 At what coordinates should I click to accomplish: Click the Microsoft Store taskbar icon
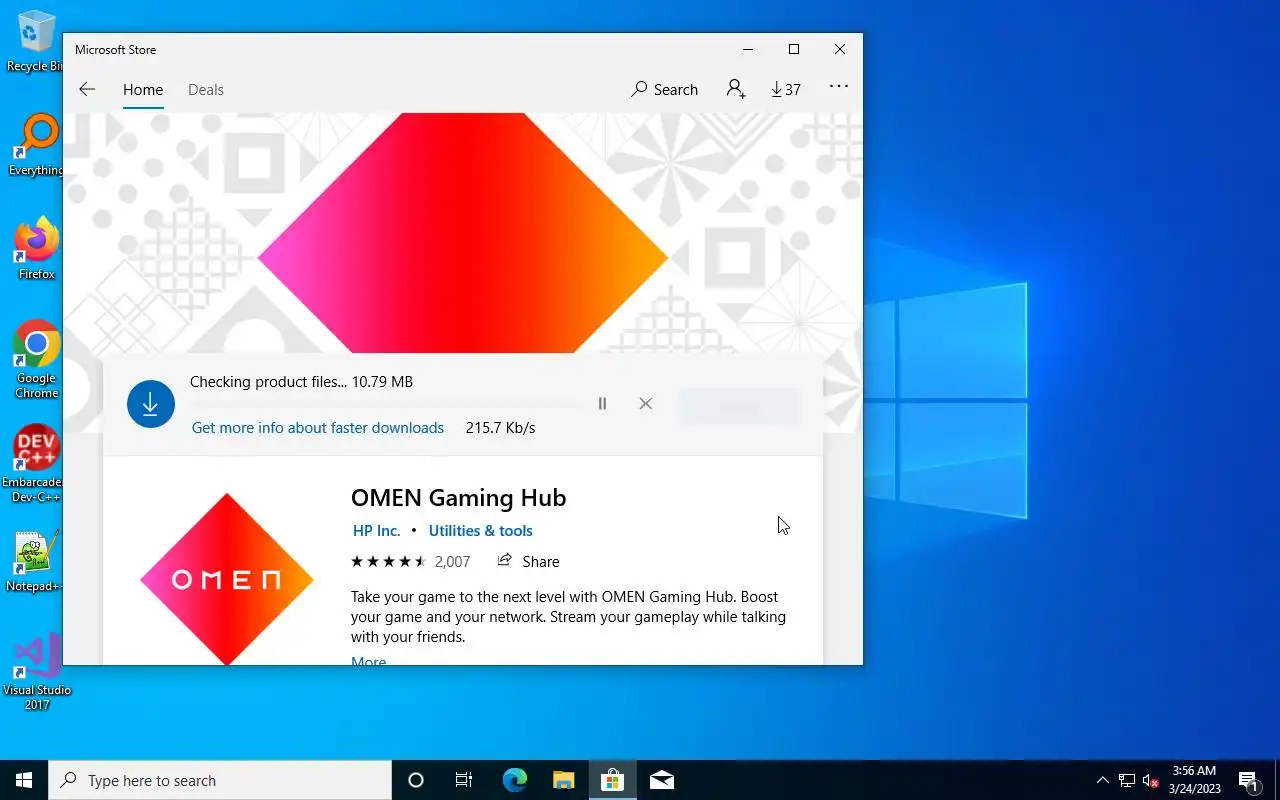click(612, 780)
